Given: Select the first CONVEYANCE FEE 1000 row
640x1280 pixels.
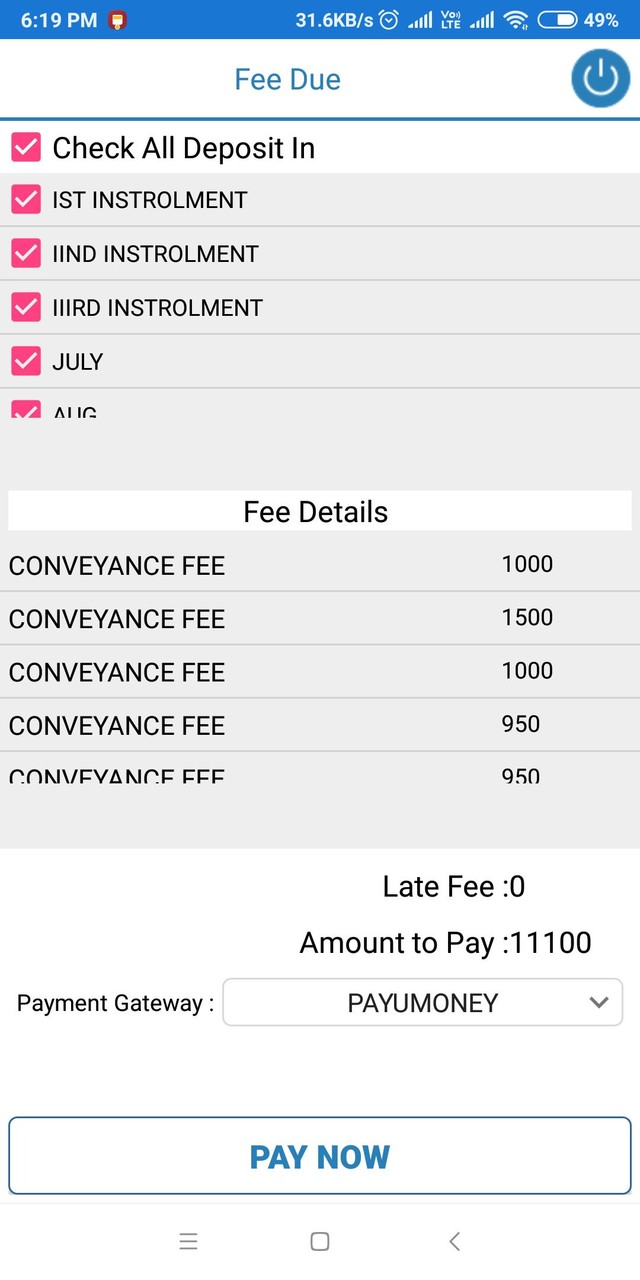Looking at the screenshot, I should point(320,565).
